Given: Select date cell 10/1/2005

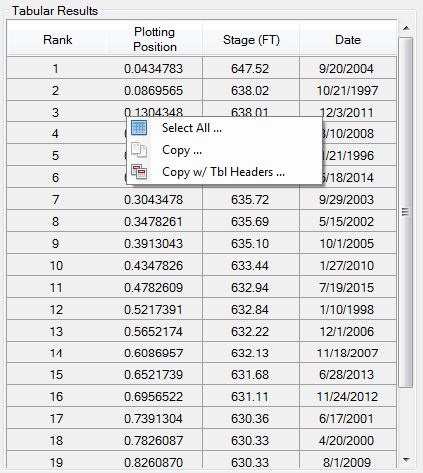Looking at the screenshot, I should [x=348, y=243].
